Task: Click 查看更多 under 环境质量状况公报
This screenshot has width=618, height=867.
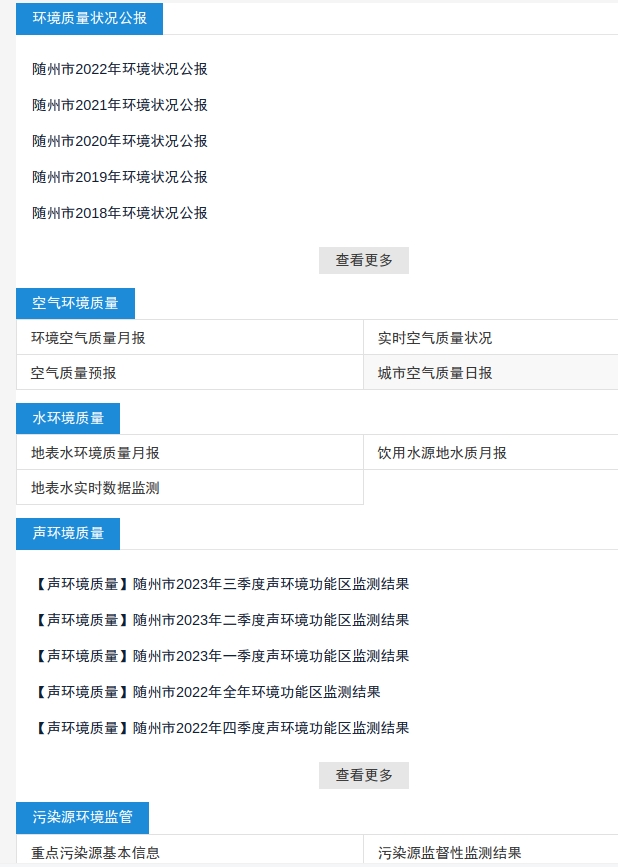Action: [x=364, y=260]
